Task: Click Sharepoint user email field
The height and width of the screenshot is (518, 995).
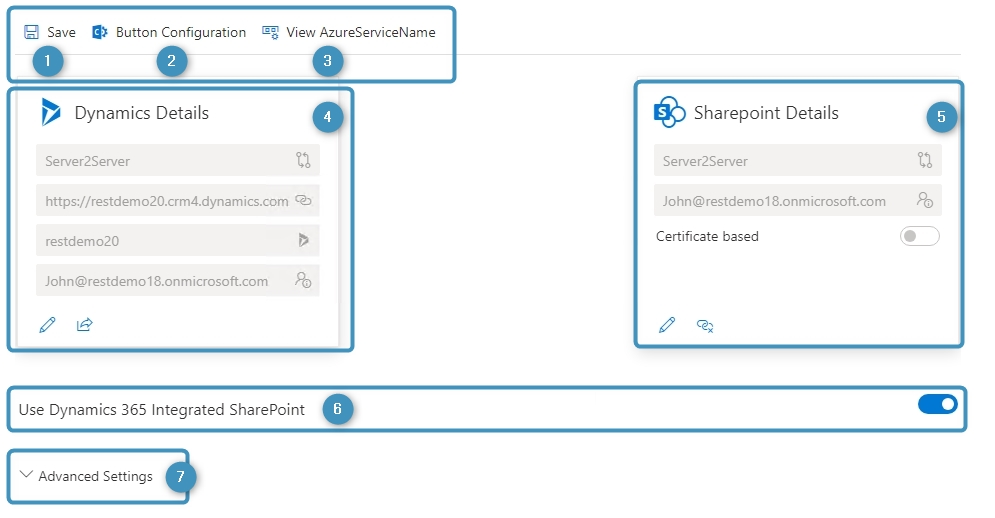Action: coord(798,201)
